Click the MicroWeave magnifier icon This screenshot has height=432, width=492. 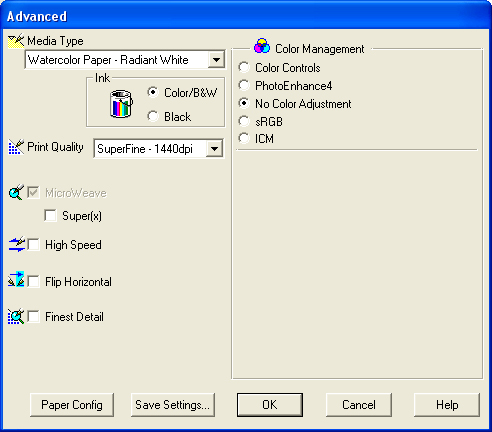16,192
